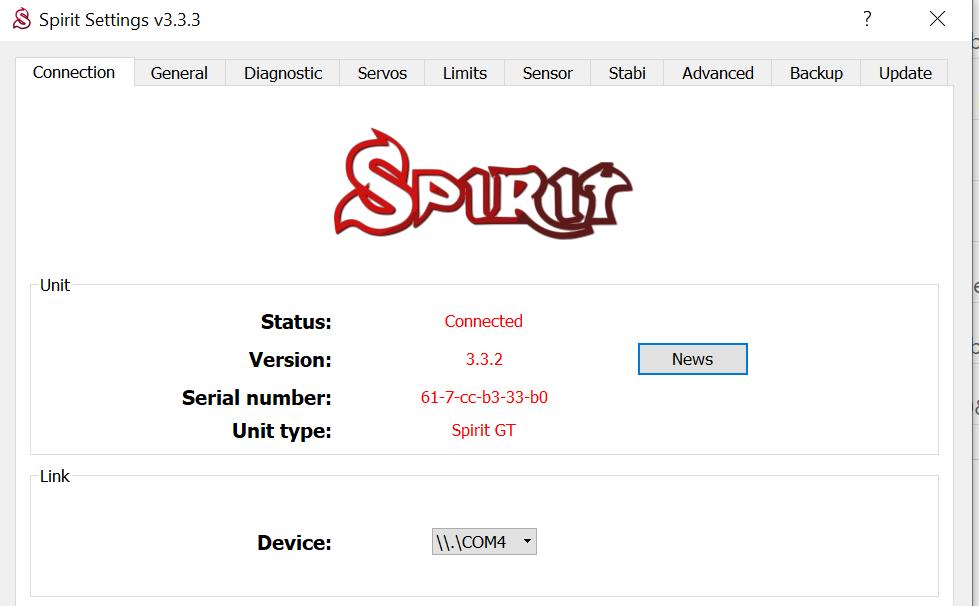Click the firmware version value 3.3.2
Screen dimensions: 979x606
pos(484,359)
